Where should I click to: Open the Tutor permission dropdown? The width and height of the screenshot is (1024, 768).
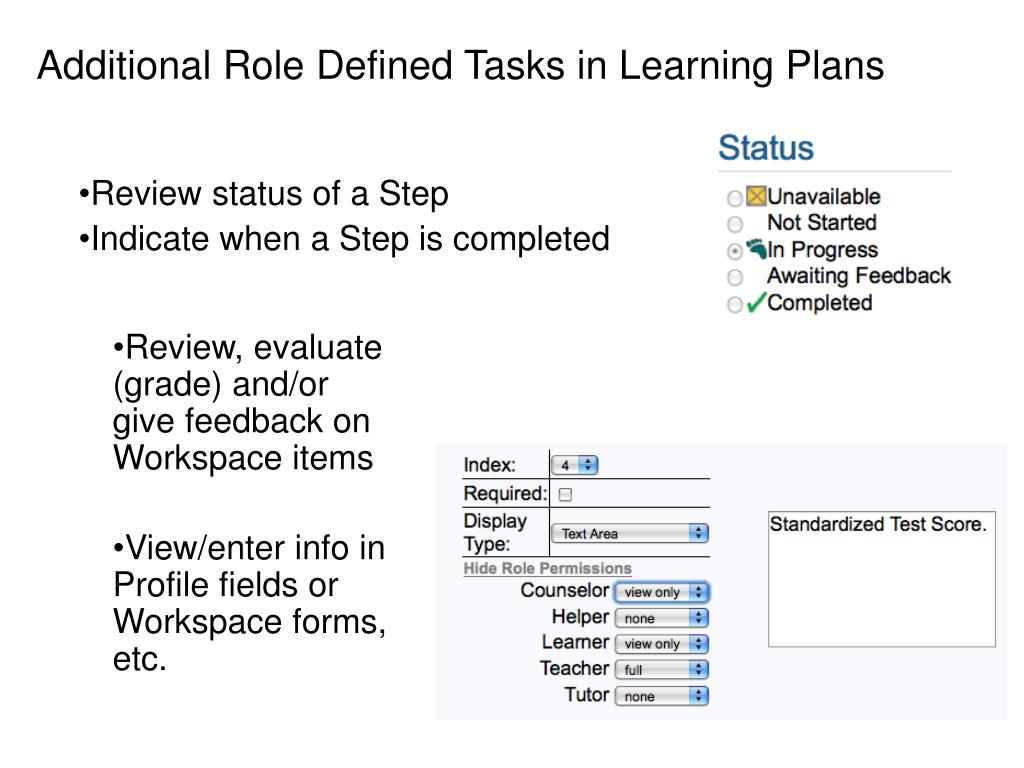pyautogui.click(x=661, y=696)
